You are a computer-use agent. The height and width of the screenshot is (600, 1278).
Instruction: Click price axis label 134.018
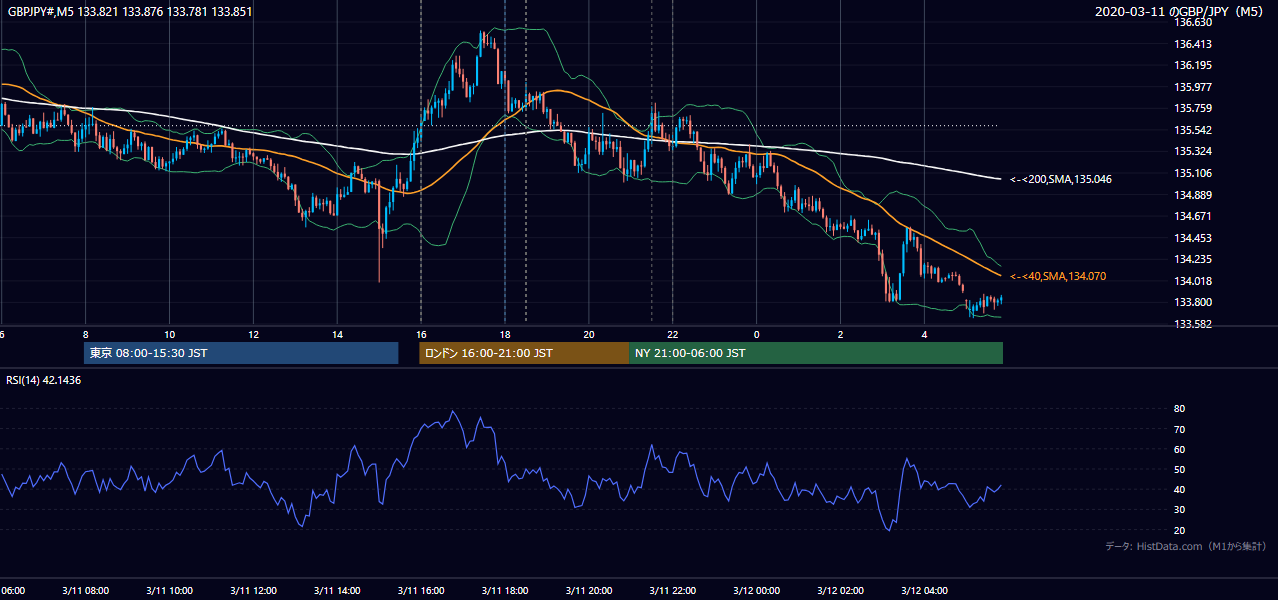1194,281
